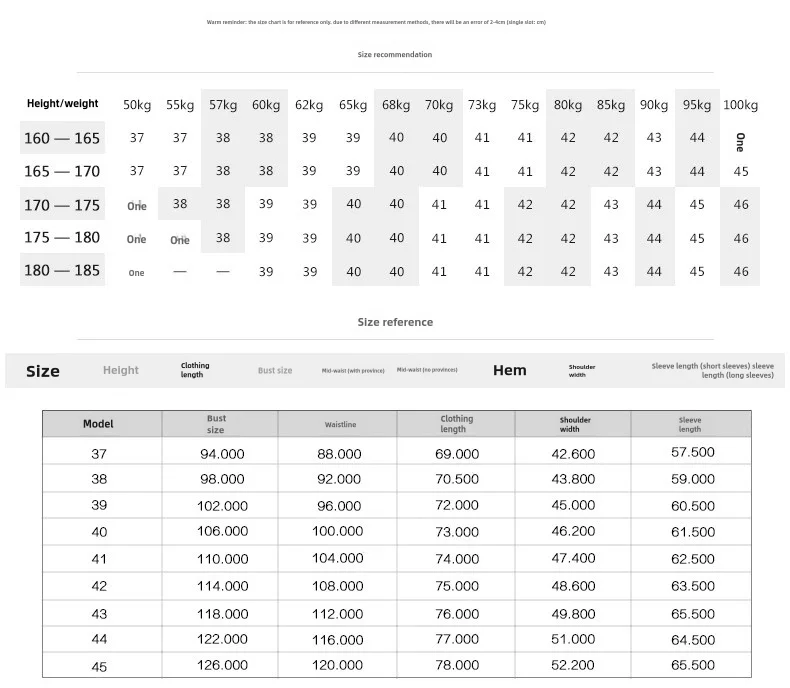Click bust size value 126.000
The height and width of the screenshot is (688, 790).
[222, 665]
